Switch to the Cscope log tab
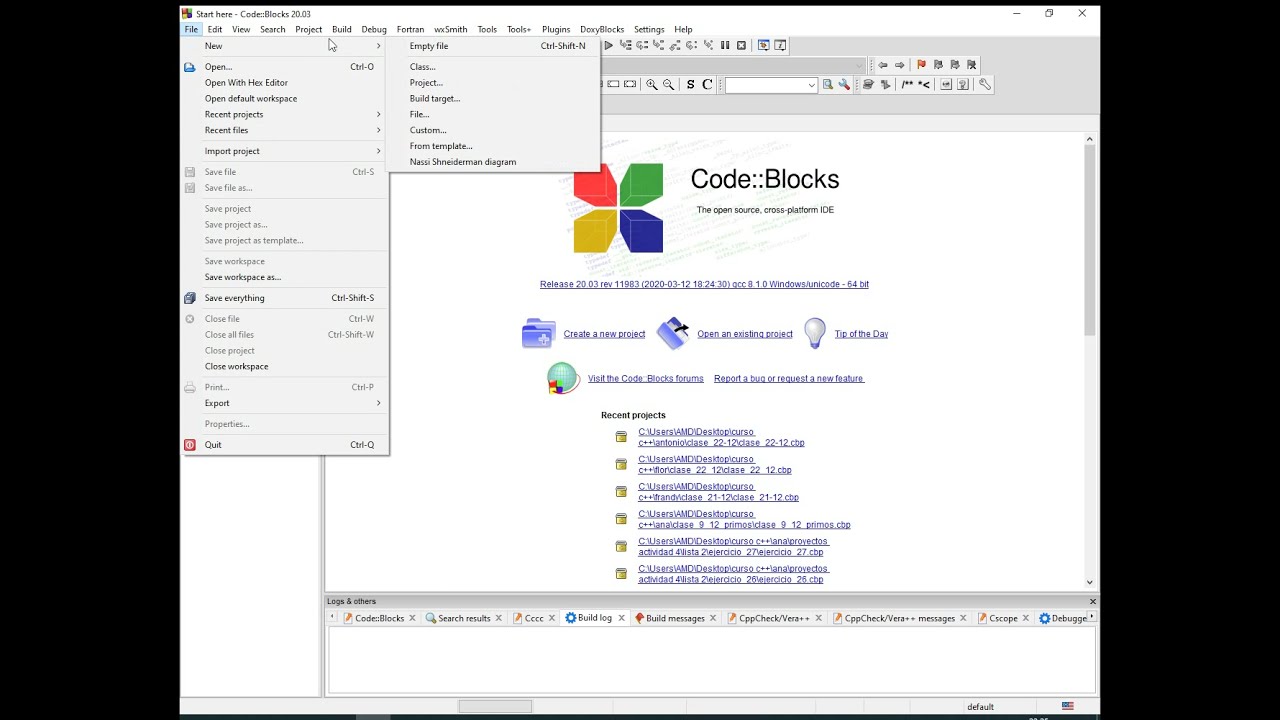This screenshot has width=1280, height=720. (1003, 618)
